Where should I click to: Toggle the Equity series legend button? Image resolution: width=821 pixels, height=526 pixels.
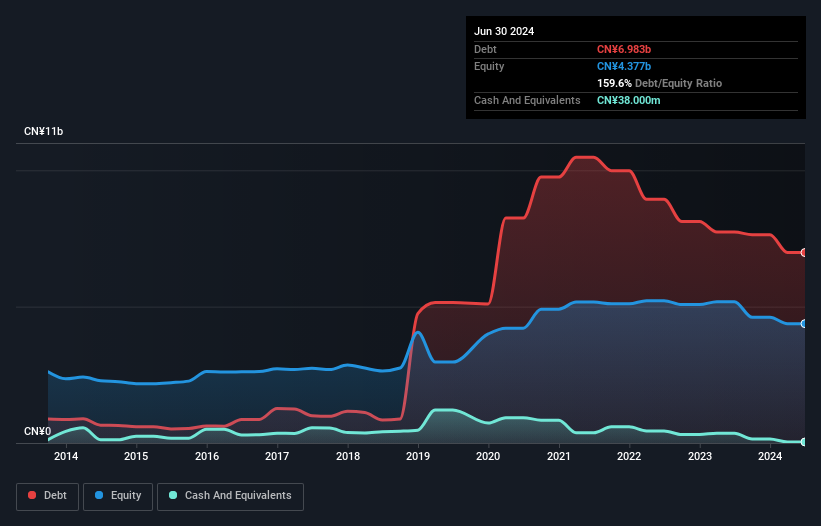point(118,496)
